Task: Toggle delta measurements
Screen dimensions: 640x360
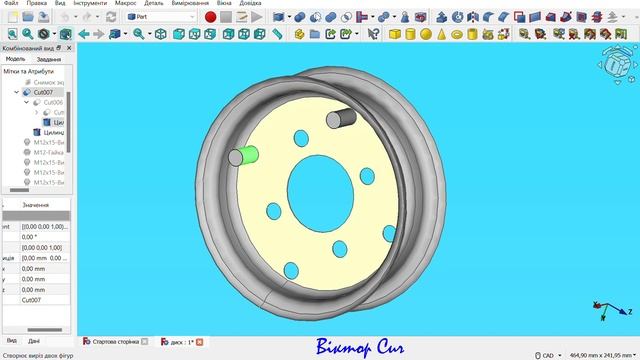Action: [x=621, y=34]
